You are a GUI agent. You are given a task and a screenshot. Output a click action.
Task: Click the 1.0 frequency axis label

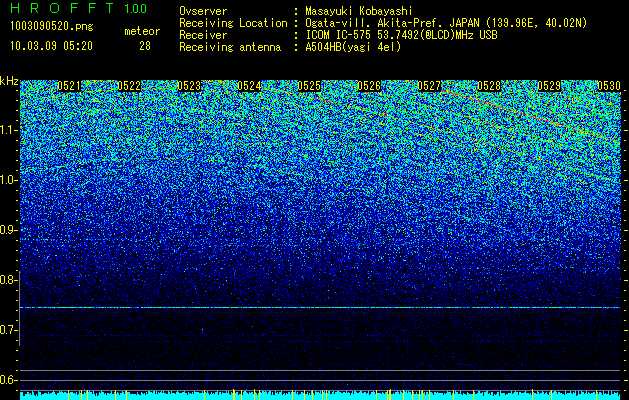tap(9, 180)
